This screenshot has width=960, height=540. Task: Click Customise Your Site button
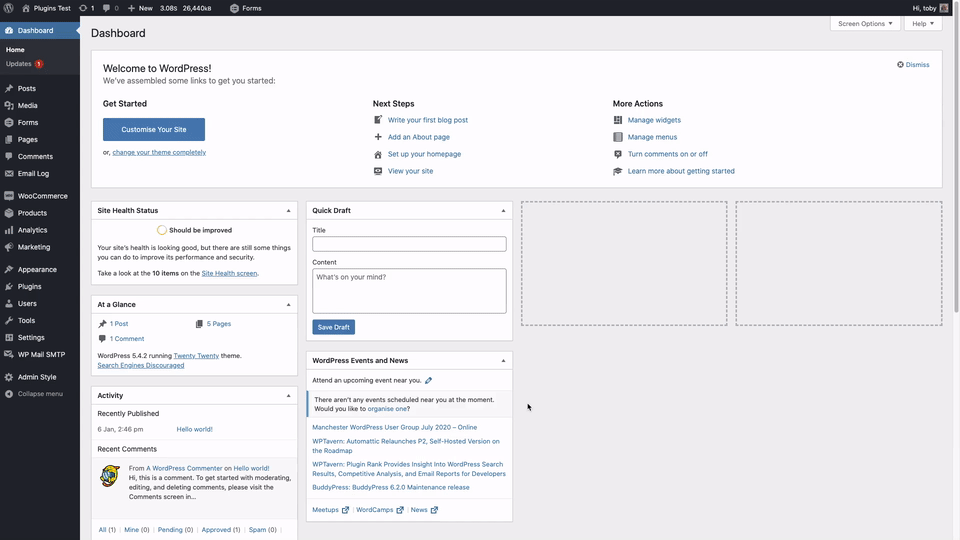154,129
